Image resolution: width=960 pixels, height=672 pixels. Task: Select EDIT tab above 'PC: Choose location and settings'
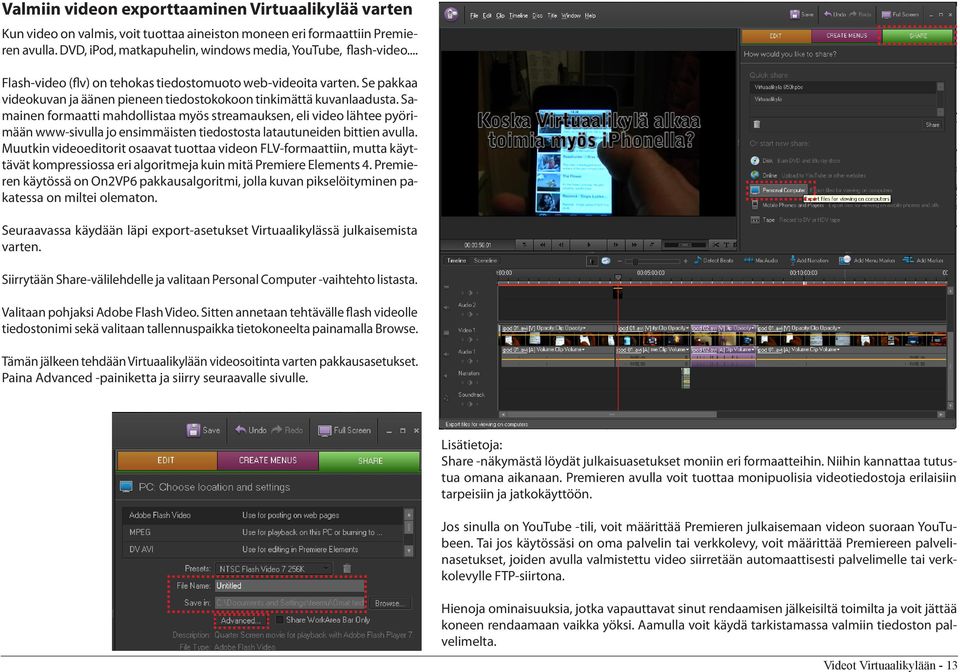click(x=167, y=460)
